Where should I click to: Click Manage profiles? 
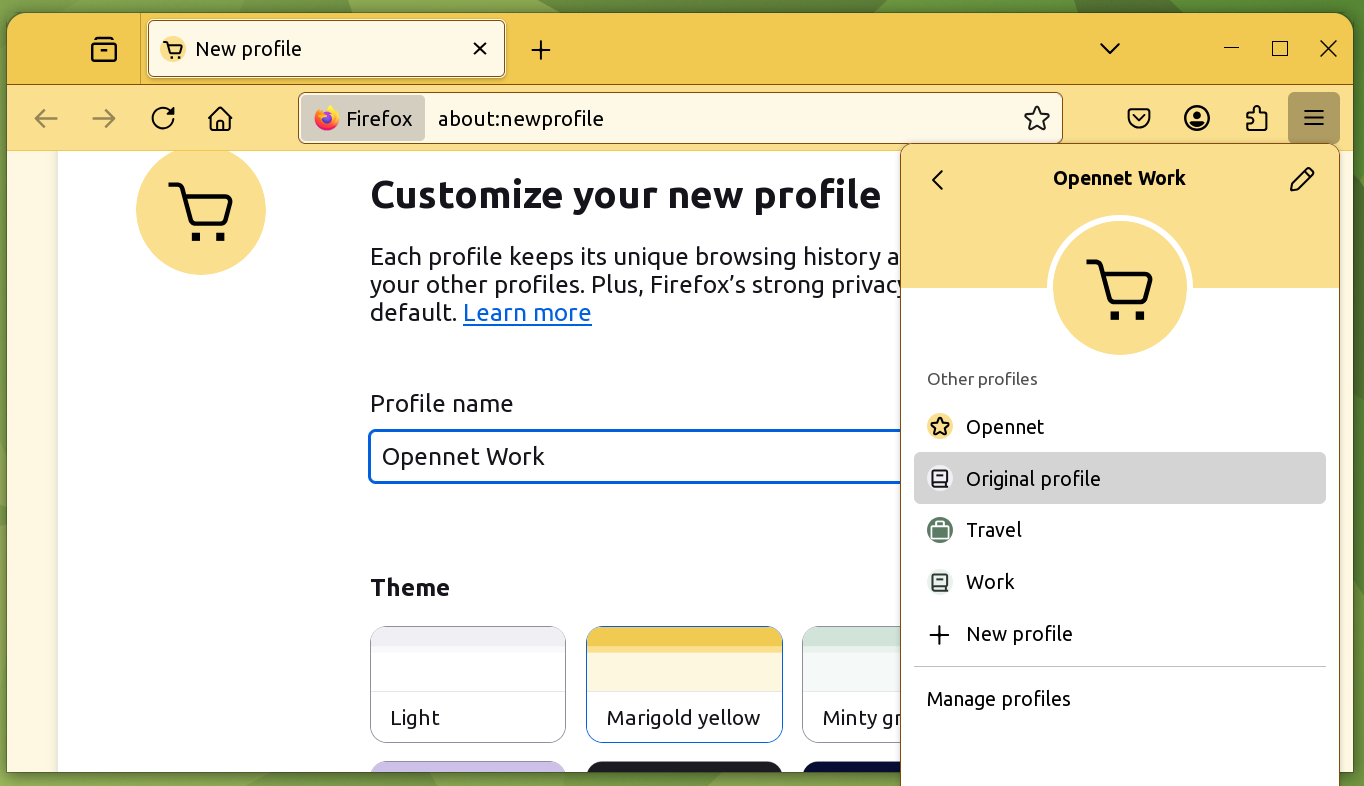pos(998,699)
